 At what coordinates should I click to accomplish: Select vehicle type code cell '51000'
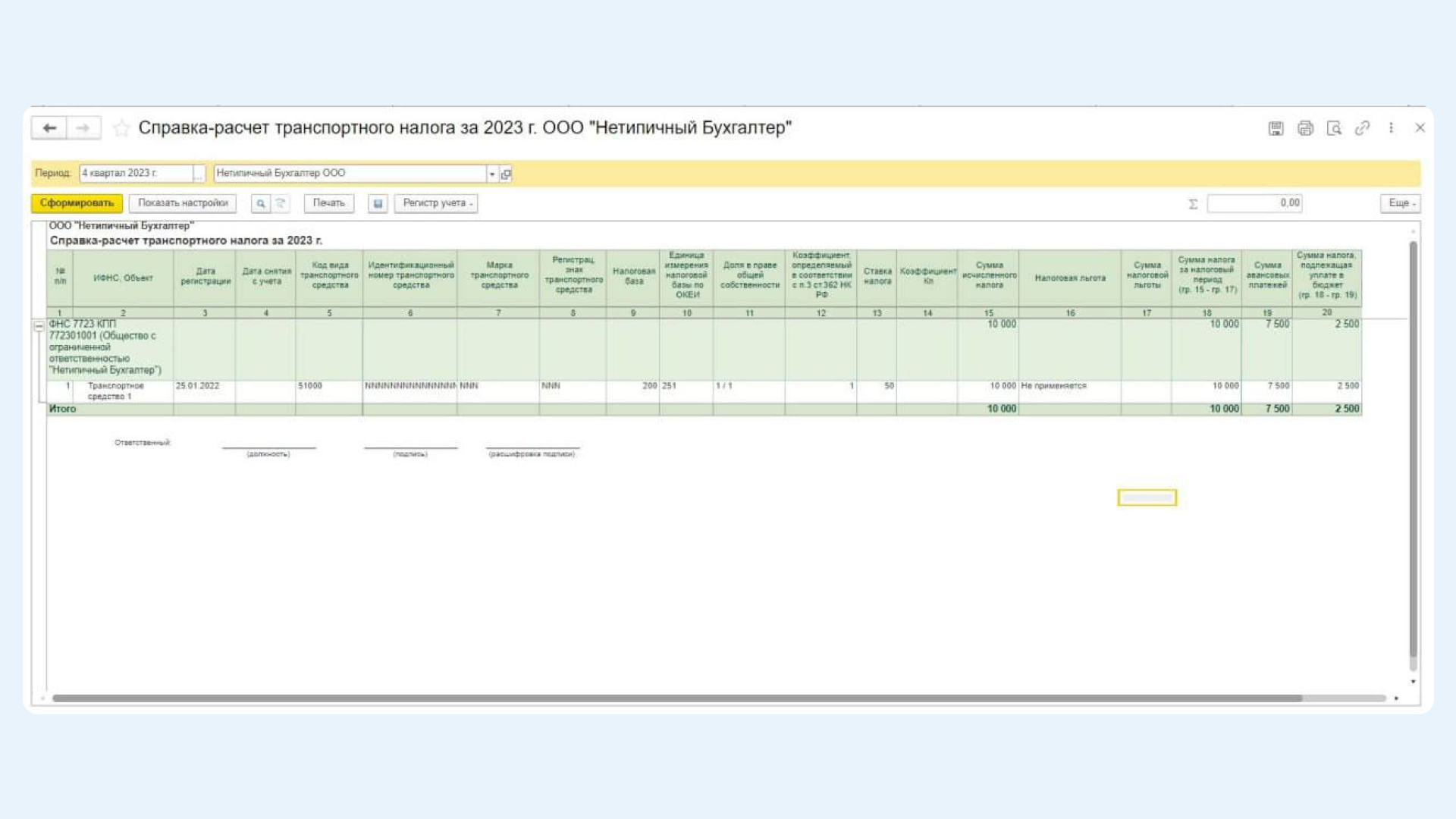click(x=329, y=391)
